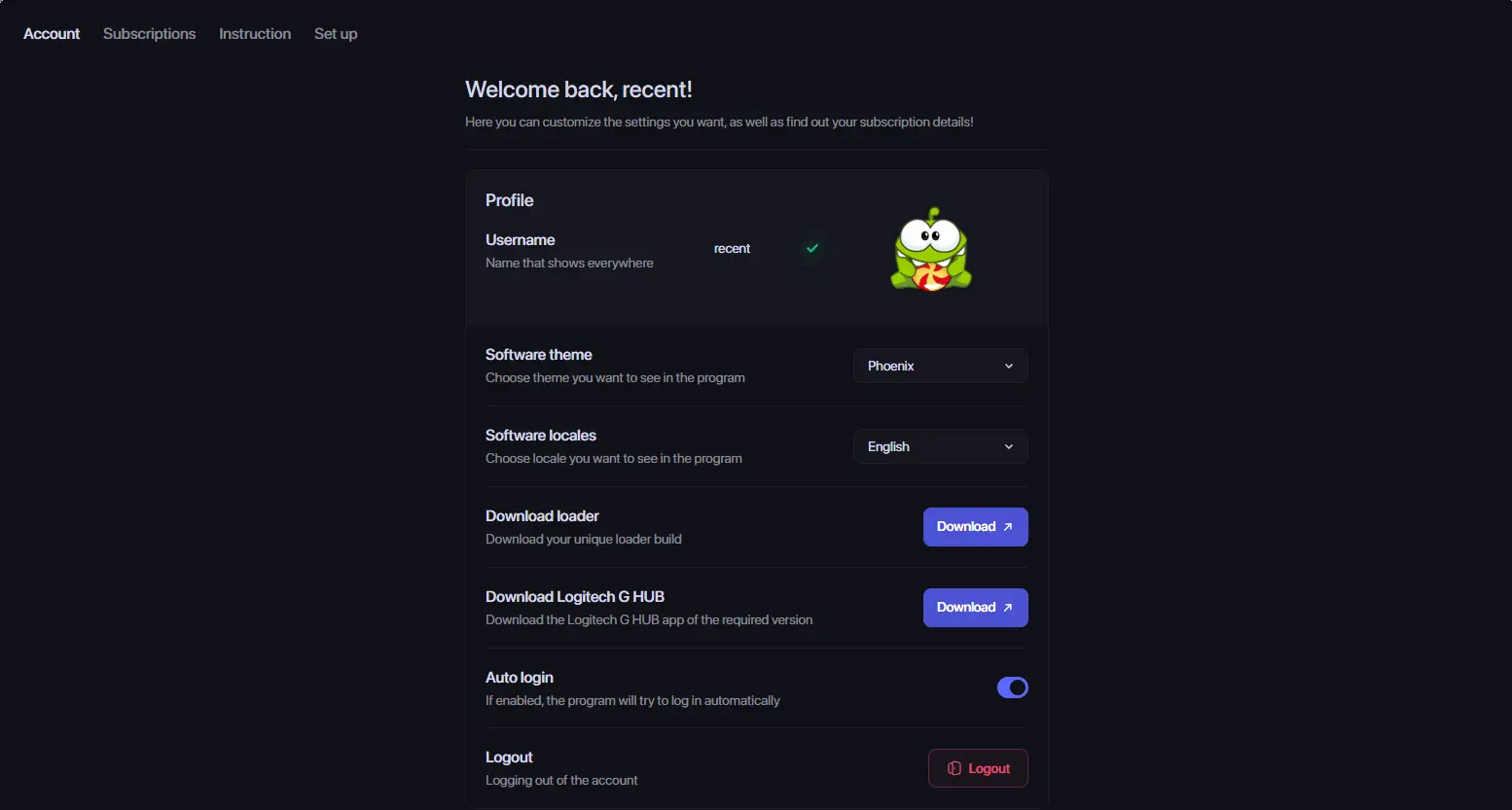Click the arrow icon on Logitech G HUB download

coord(1008,608)
